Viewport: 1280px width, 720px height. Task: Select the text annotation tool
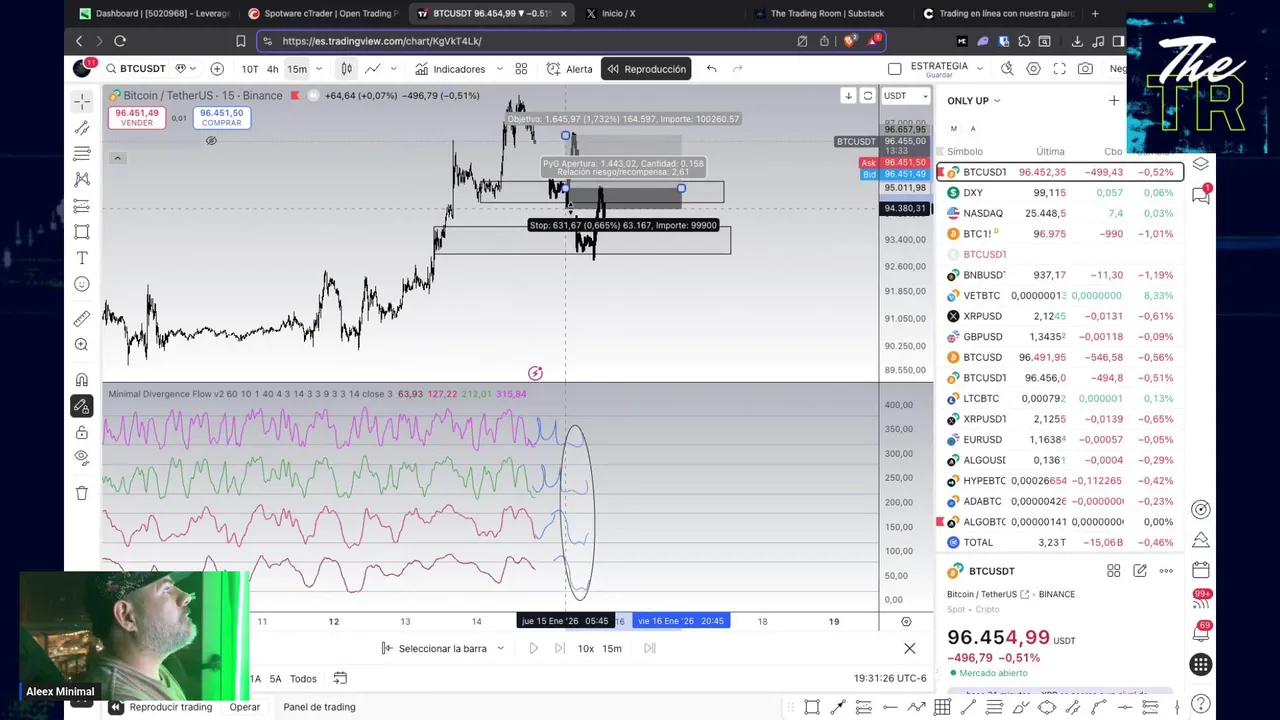[x=82, y=258]
